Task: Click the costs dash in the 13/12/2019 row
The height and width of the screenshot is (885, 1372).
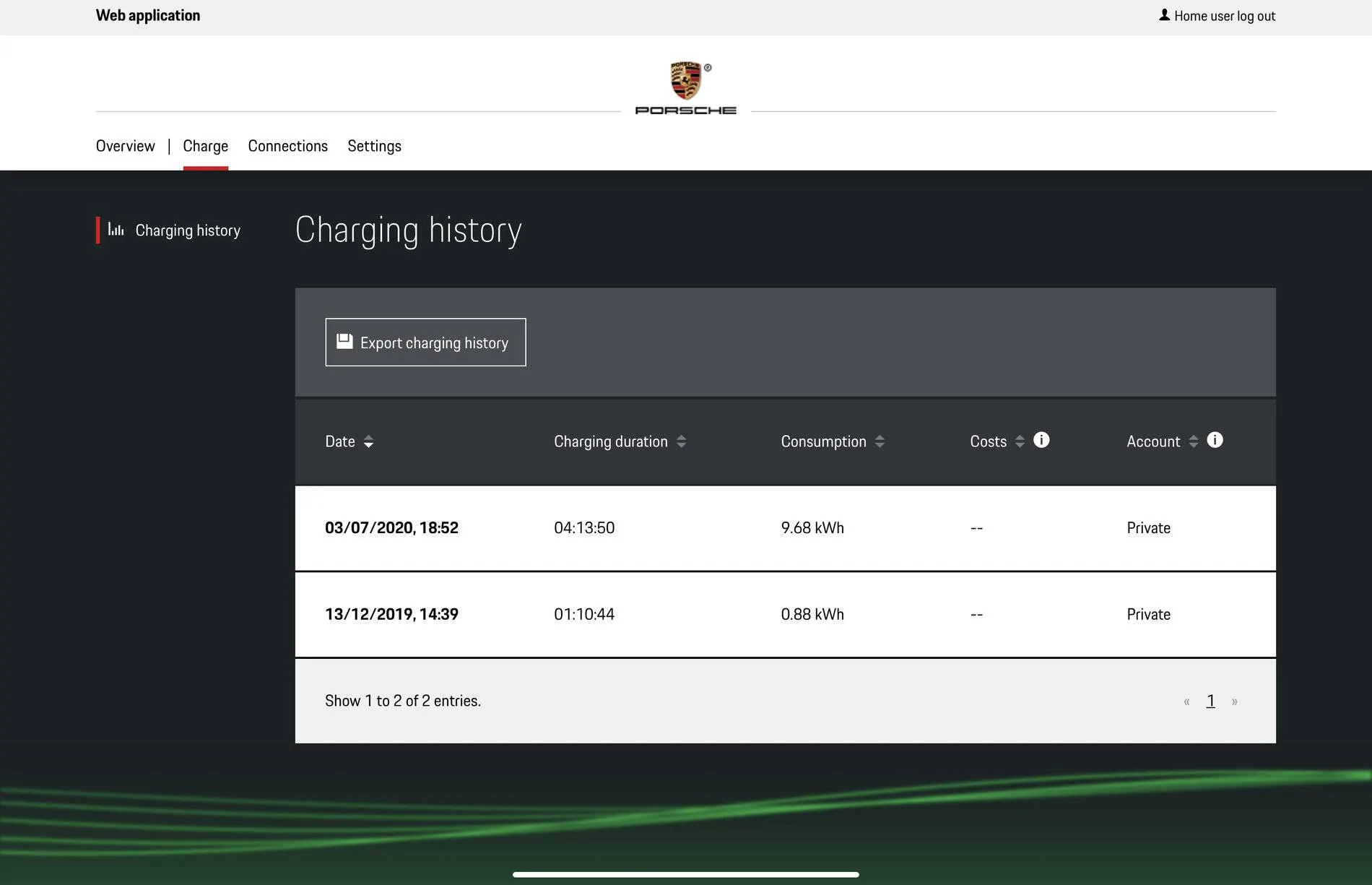Action: (976, 615)
